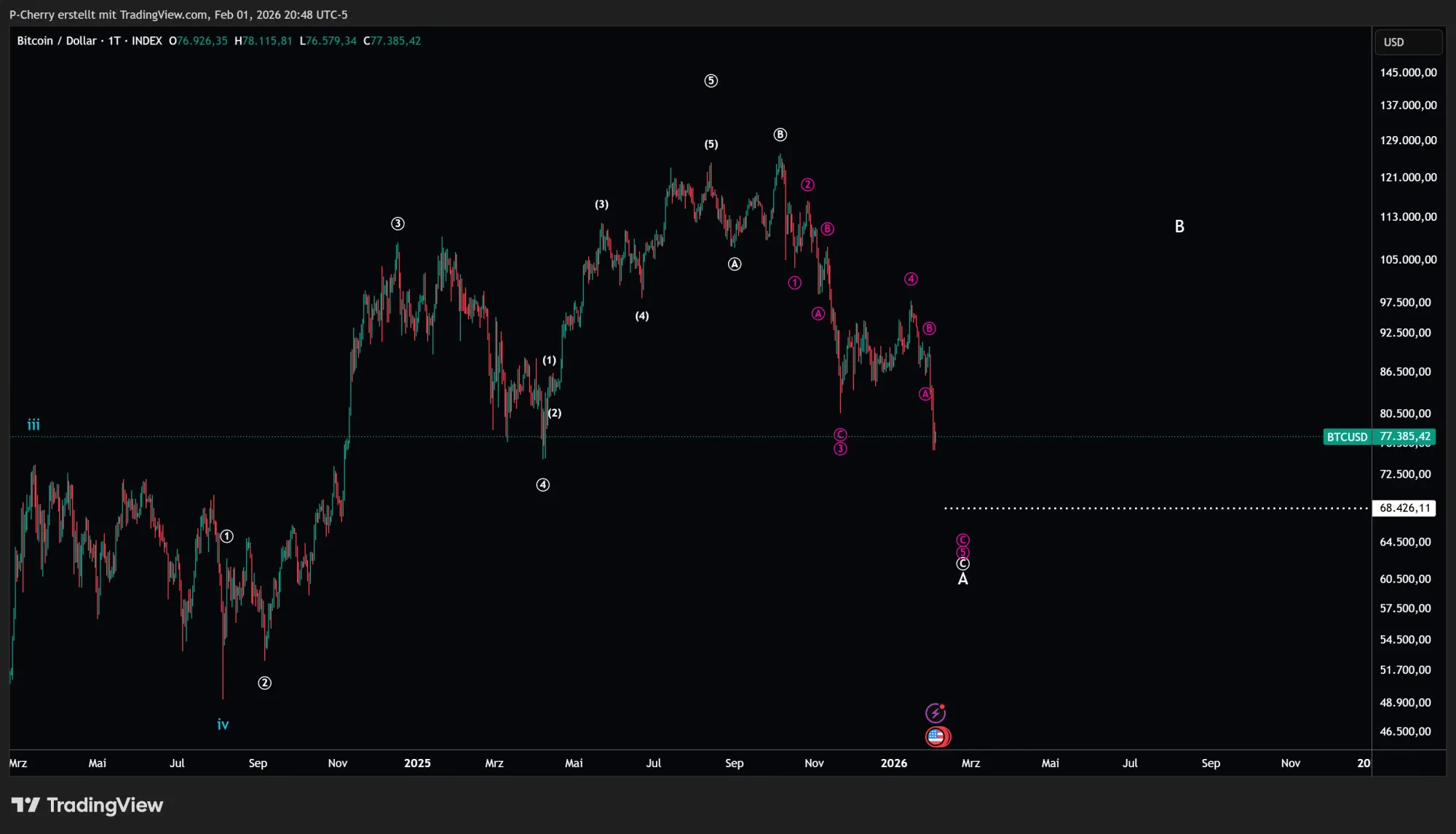
Task: Select the magenta circled 2 wave label
Action: [x=807, y=185]
